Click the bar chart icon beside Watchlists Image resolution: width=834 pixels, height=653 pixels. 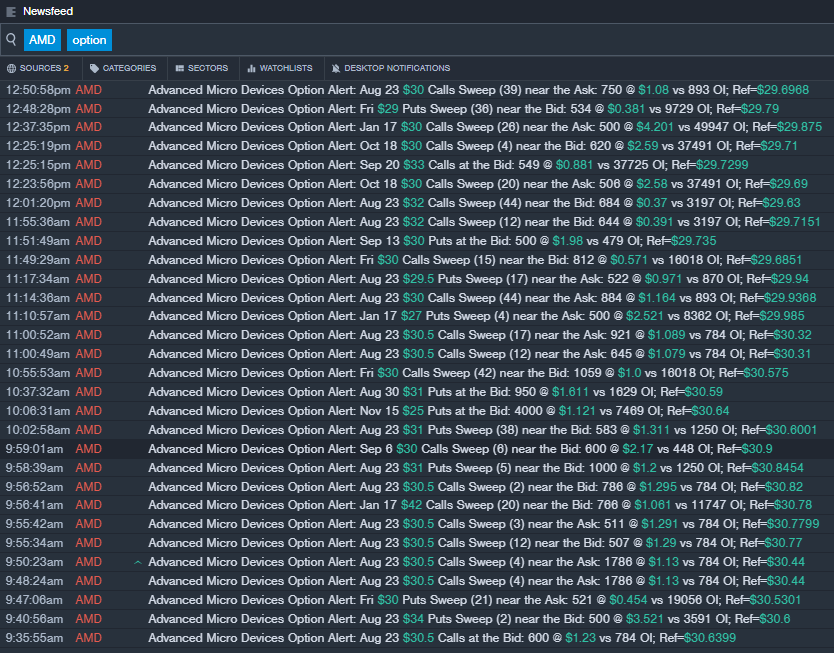251,68
